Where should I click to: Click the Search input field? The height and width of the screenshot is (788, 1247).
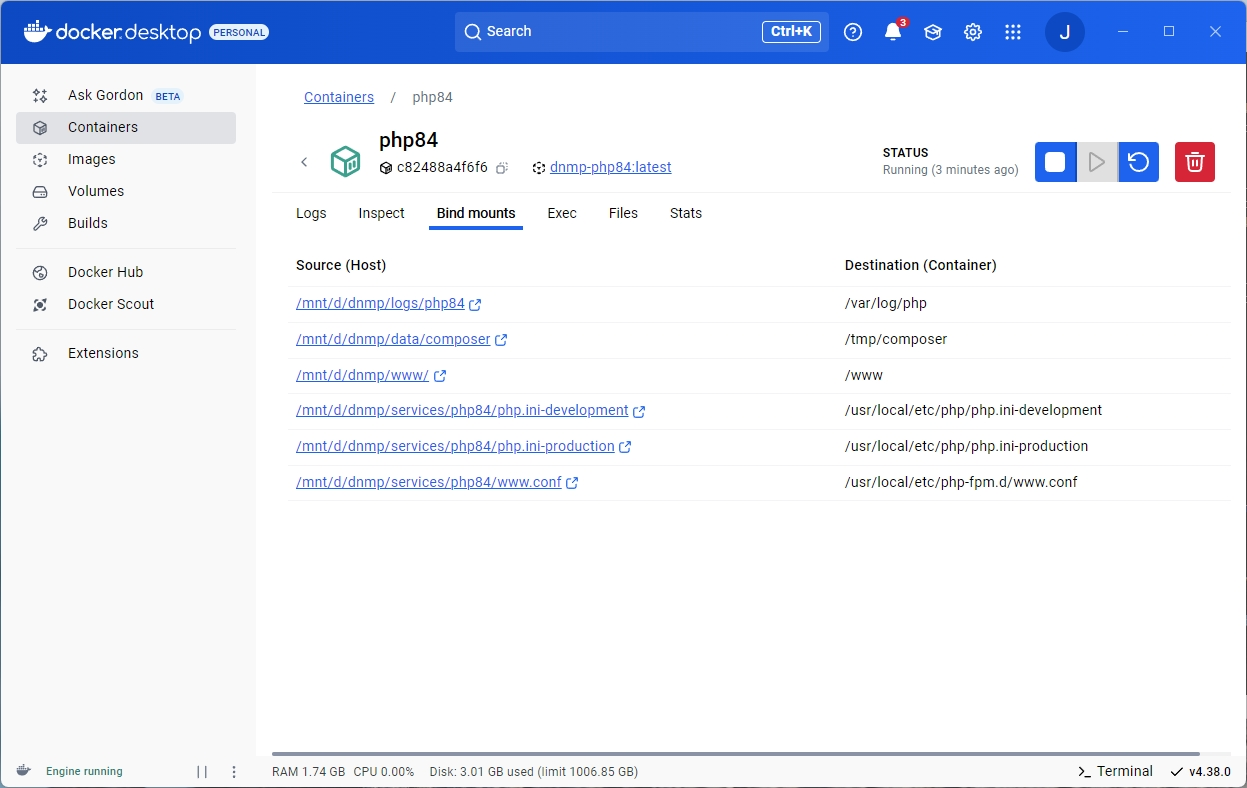[641, 32]
